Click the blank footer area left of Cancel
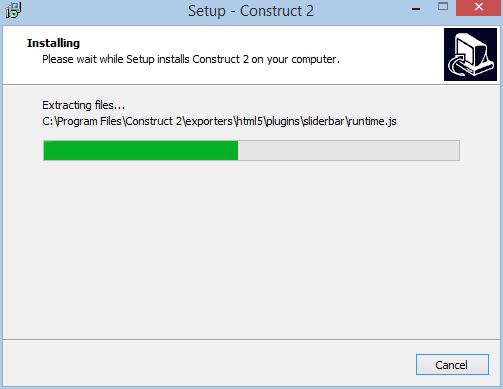The image size is (503, 389). [207, 364]
